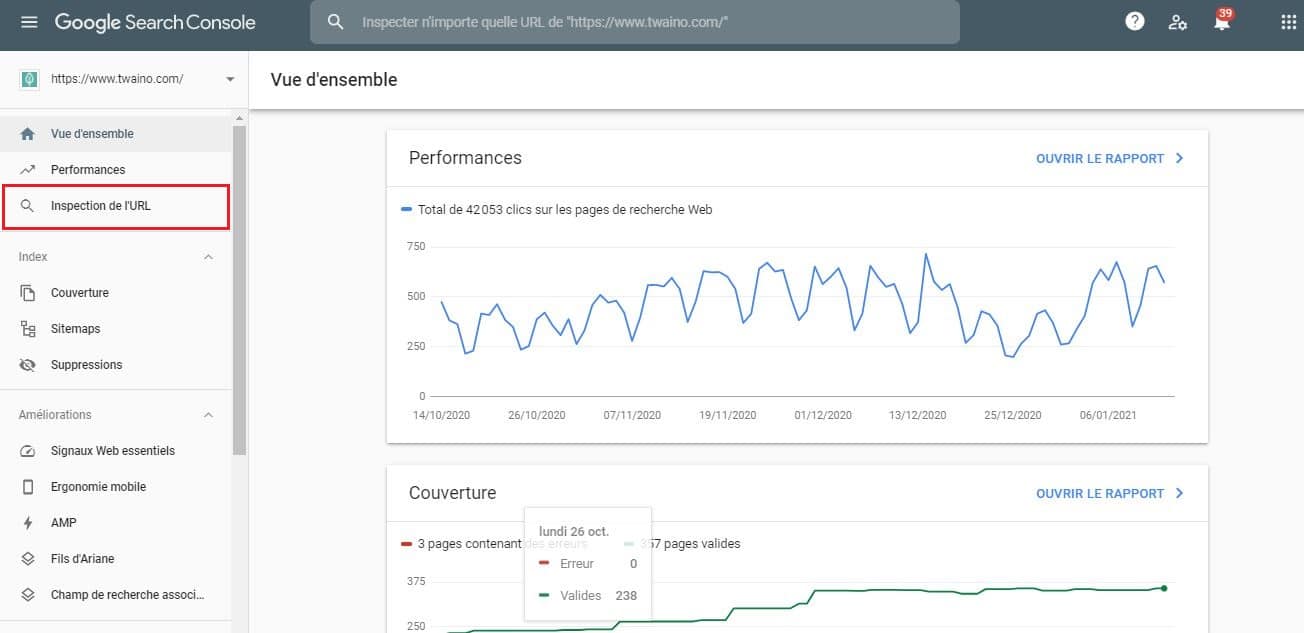1304x633 pixels.
Task: Click the Sitemaps tree icon
Action: click(x=28, y=329)
